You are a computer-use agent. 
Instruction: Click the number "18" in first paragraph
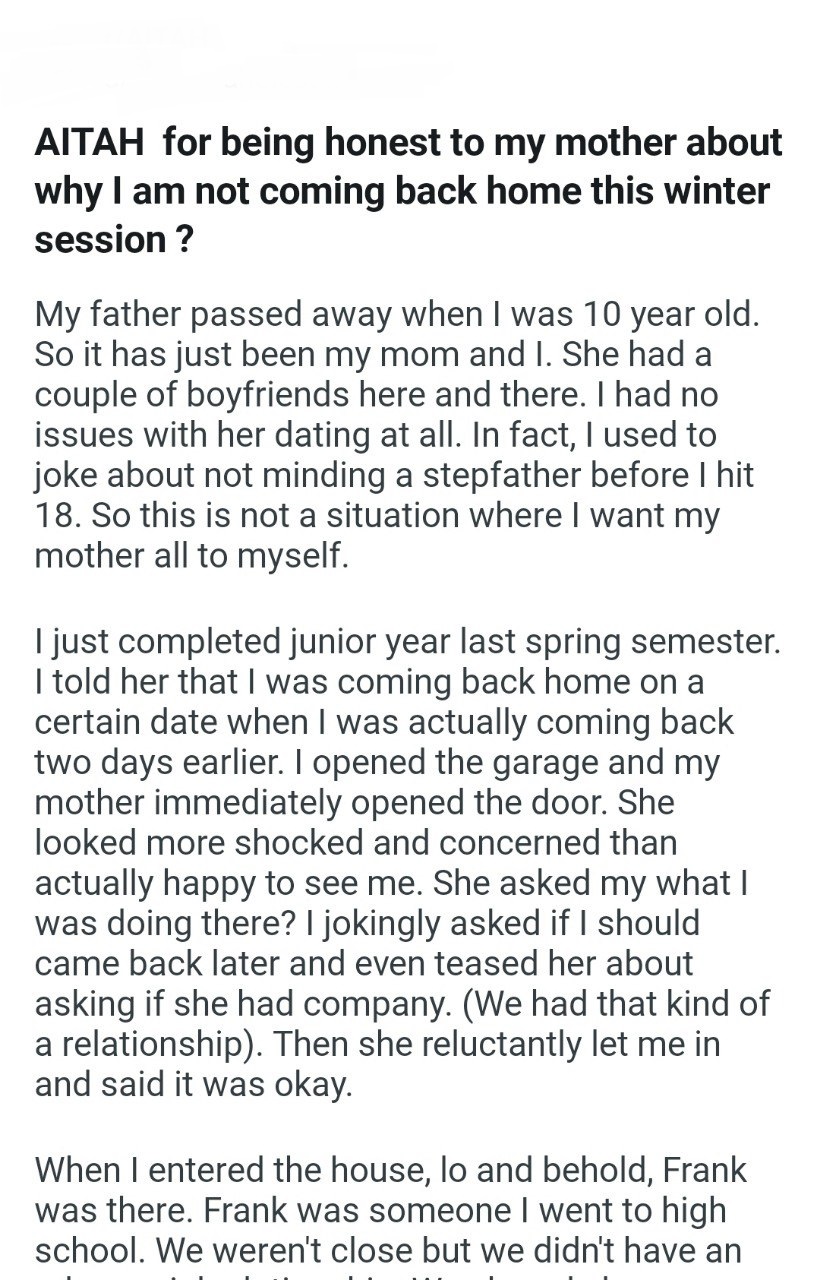[x=55, y=516]
